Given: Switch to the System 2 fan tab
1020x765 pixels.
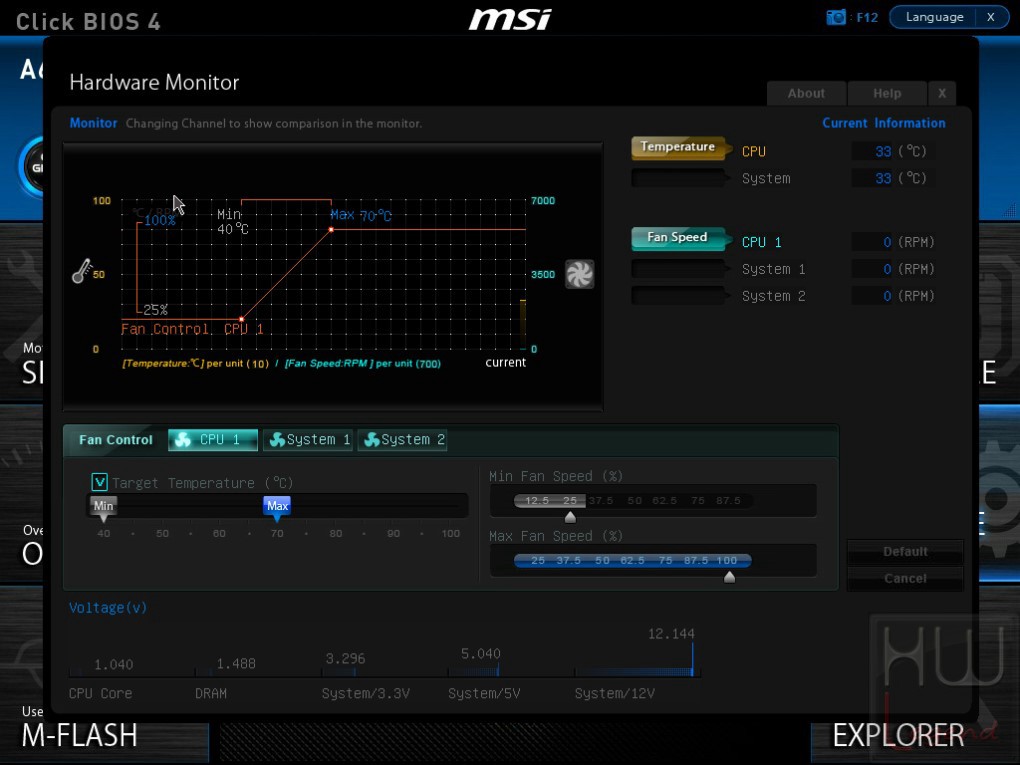Looking at the screenshot, I should (x=403, y=440).
